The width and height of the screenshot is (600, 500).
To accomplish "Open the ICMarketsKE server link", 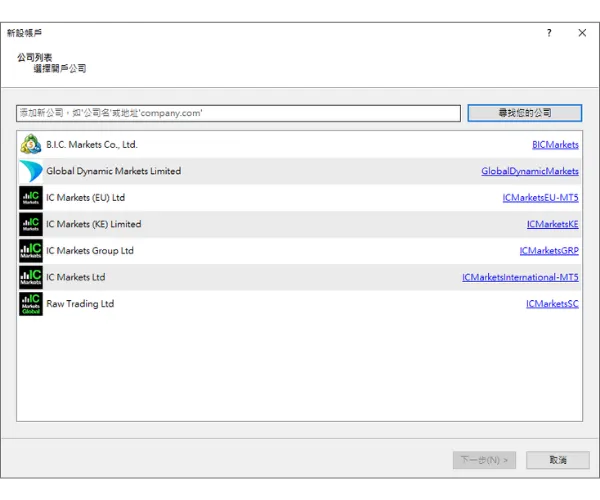I will pyautogui.click(x=552, y=224).
